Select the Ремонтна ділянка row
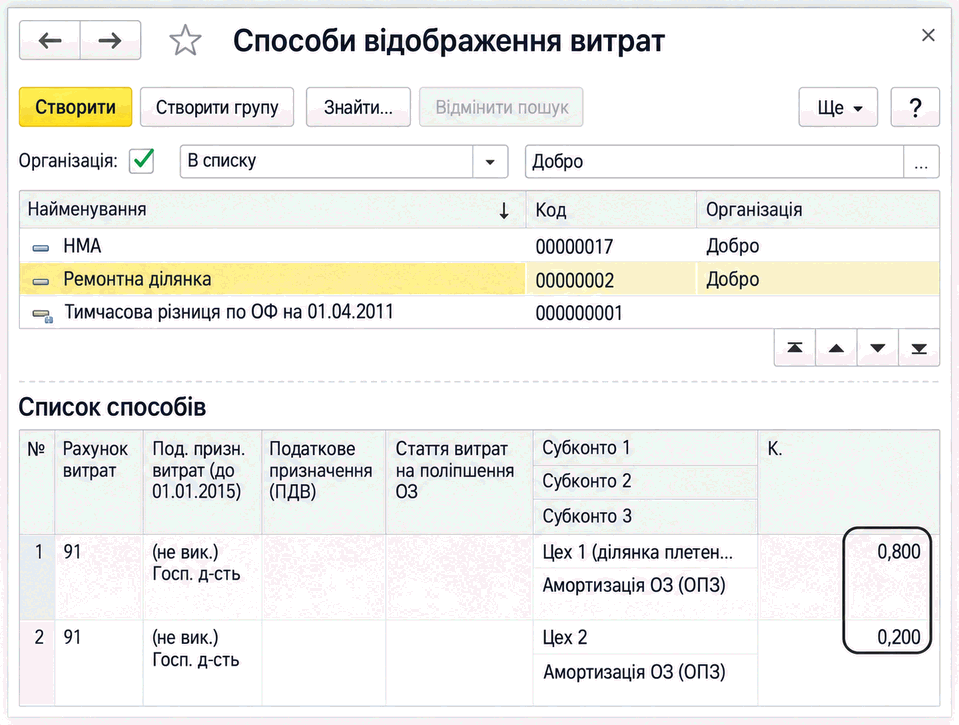The width and height of the screenshot is (959, 725). coord(480,279)
